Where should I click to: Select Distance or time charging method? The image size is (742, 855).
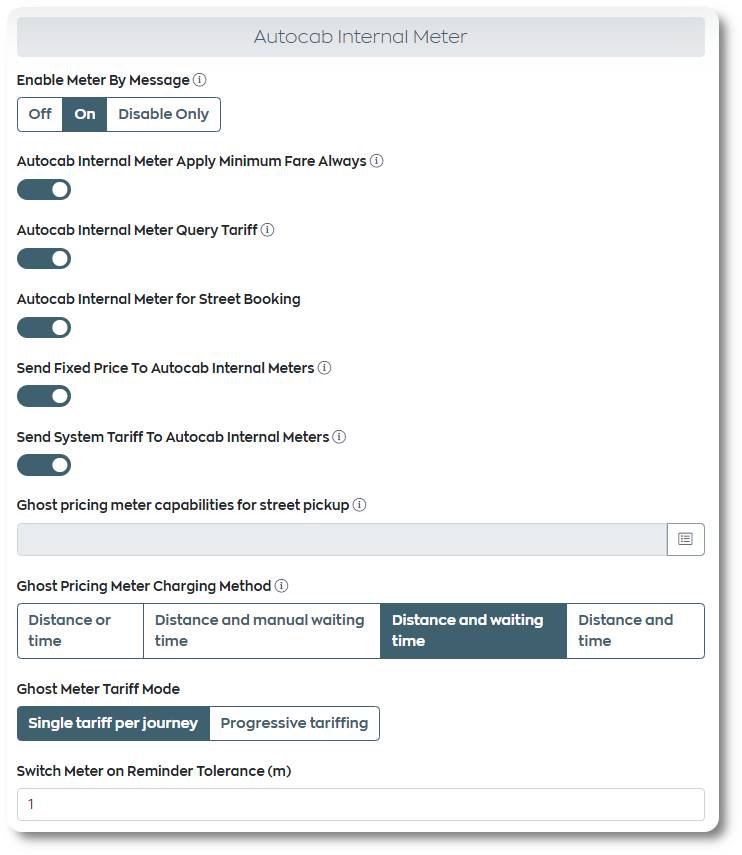[x=79, y=630]
